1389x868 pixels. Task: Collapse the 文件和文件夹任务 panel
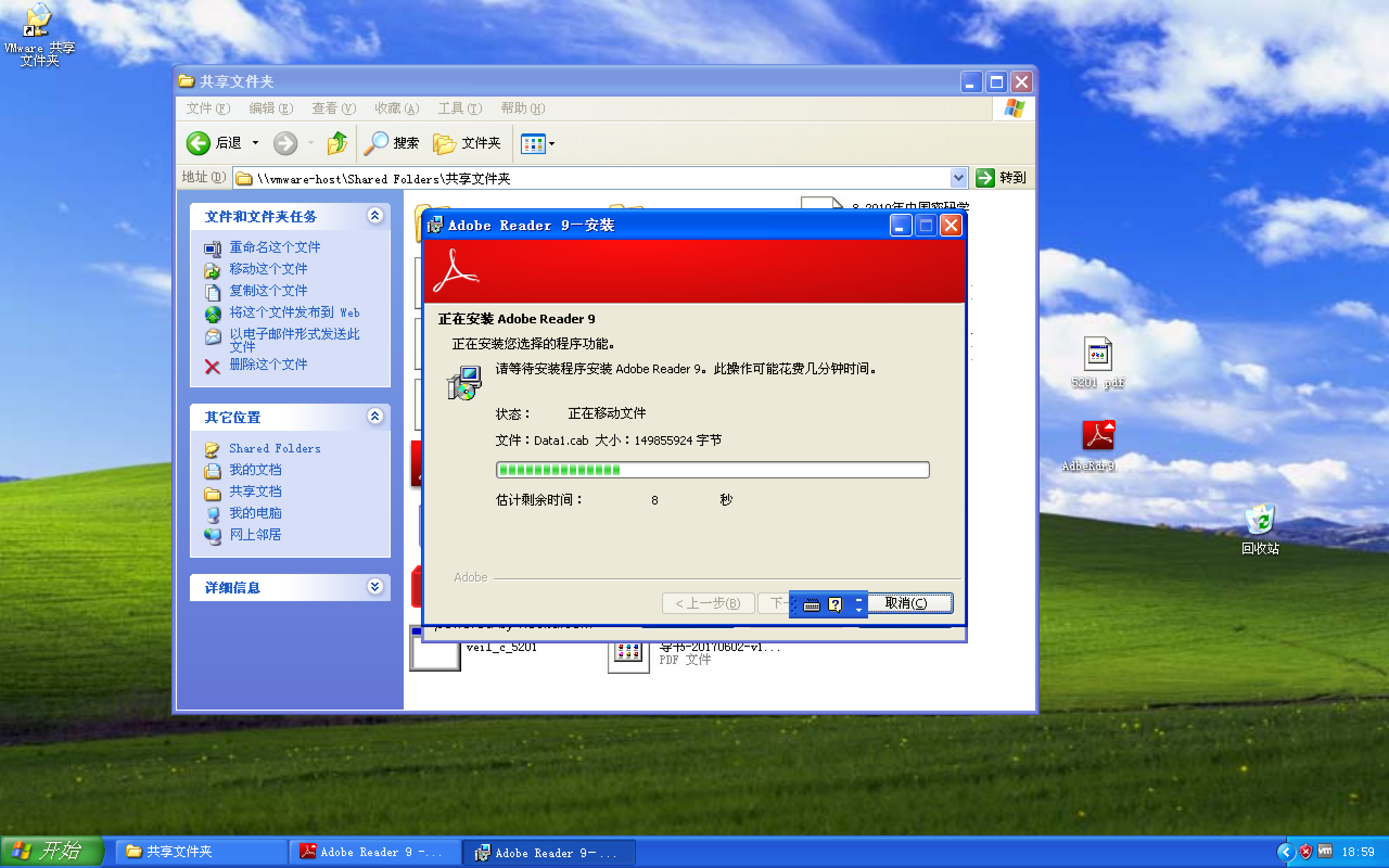coord(375,216)
